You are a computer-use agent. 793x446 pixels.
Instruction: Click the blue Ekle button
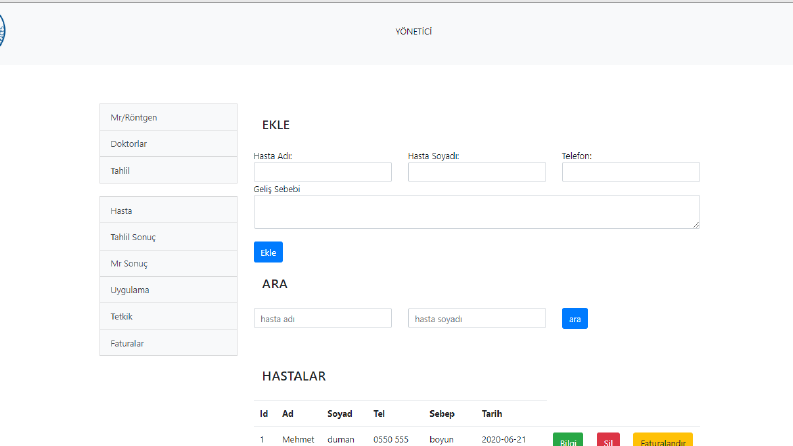tap(268, 252)
